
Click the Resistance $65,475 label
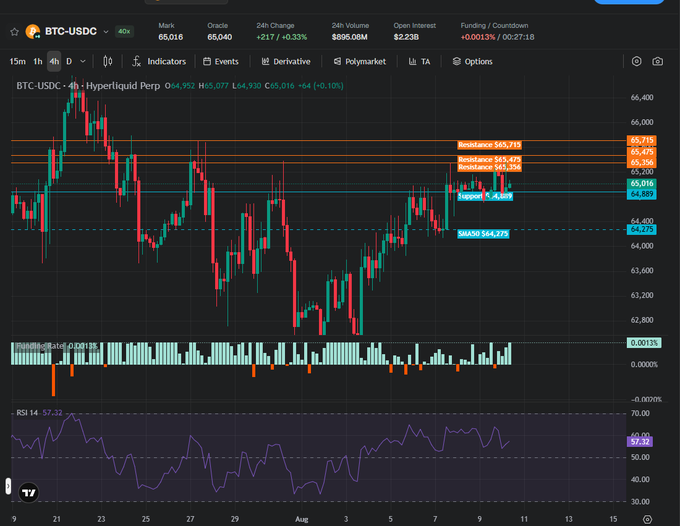point(489,160)
